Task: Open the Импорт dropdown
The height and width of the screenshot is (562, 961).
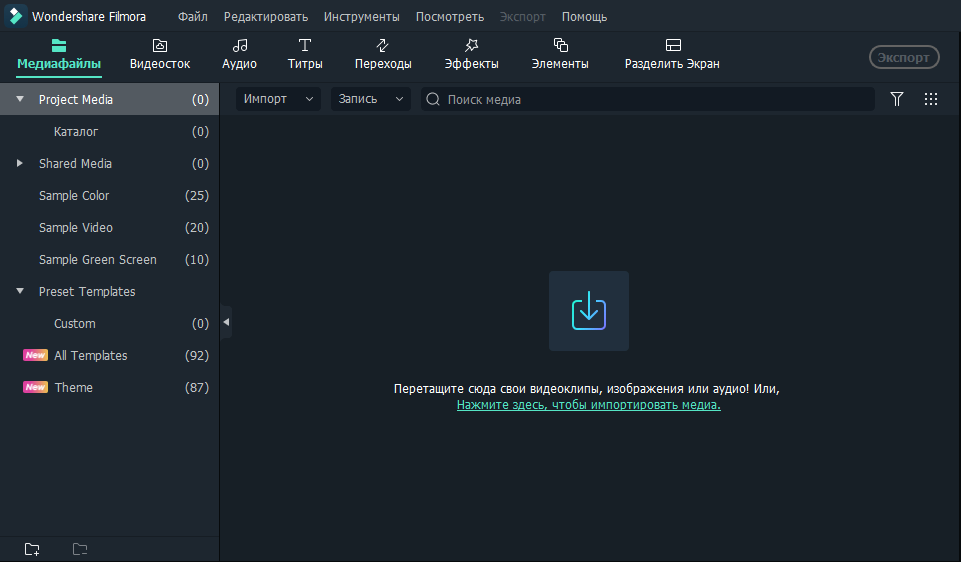Action: [x=278, y=99]
